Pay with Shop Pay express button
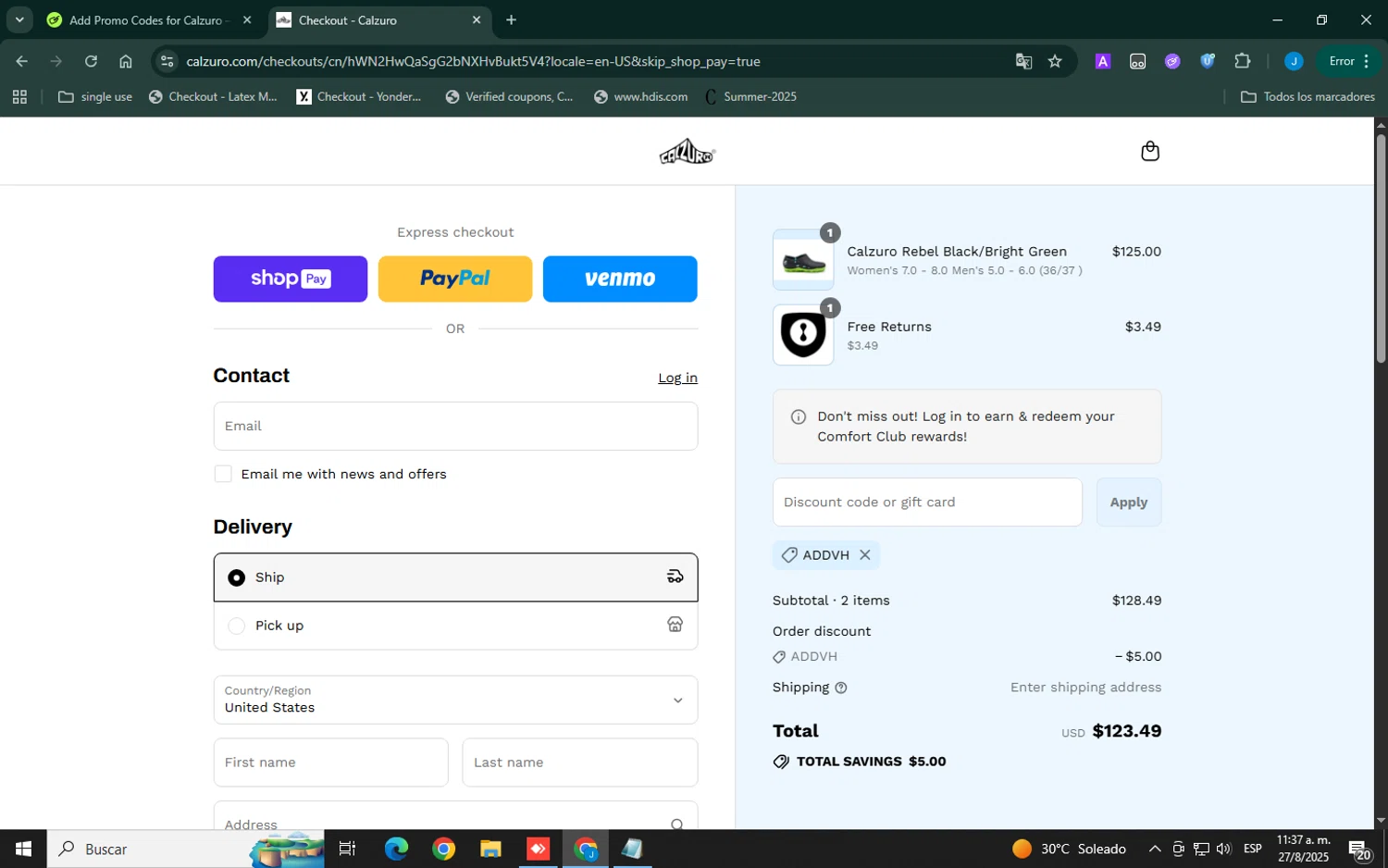Image resolution: width=1388 pixels, height=868 pixels. pyautogui.click(x=291, y=279)
